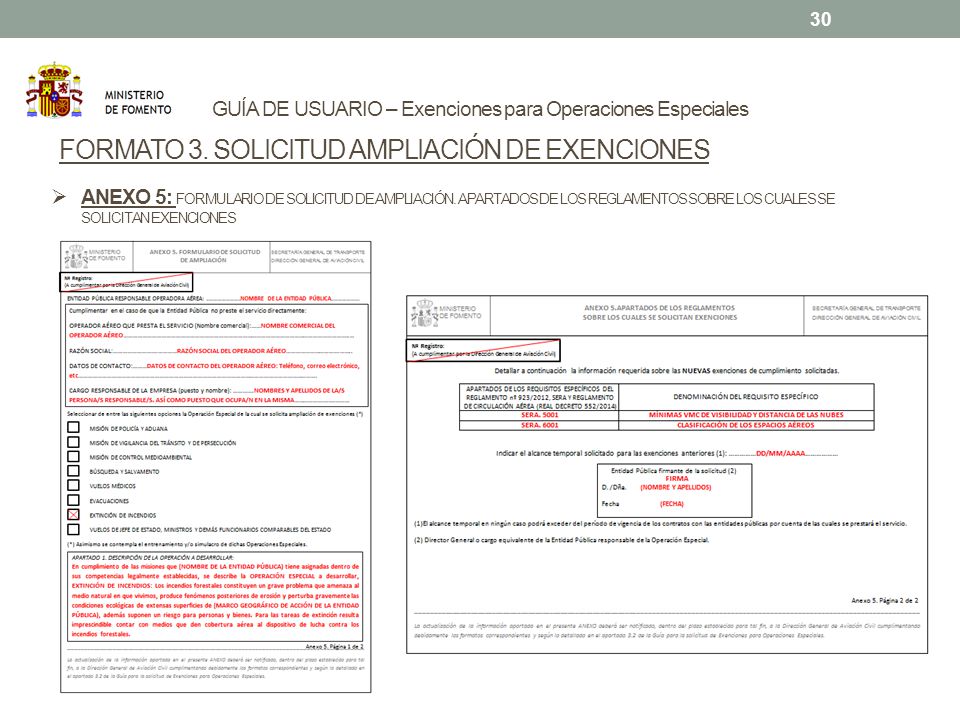Click the DD/MM/AAAA date field
The image size is (960, 720).
point(781,454)
